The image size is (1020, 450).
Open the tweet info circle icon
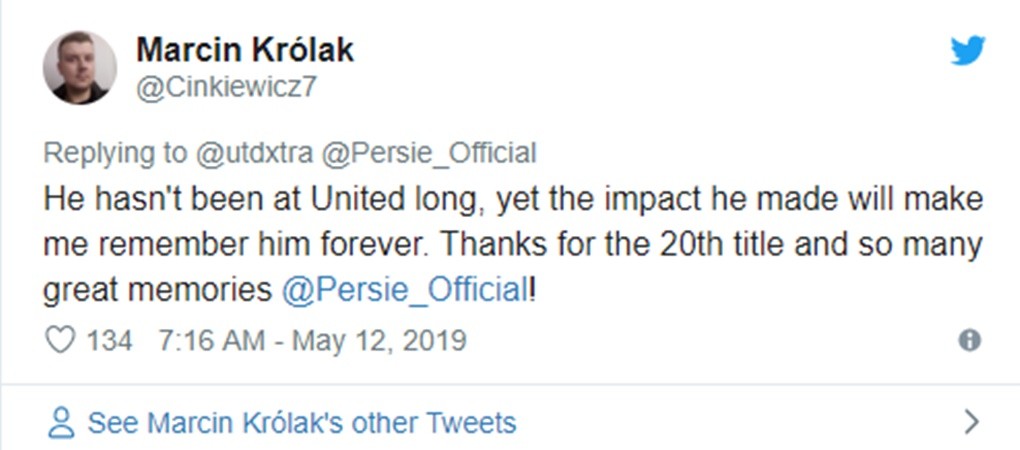pyautogui.click(x=969, y=341)
